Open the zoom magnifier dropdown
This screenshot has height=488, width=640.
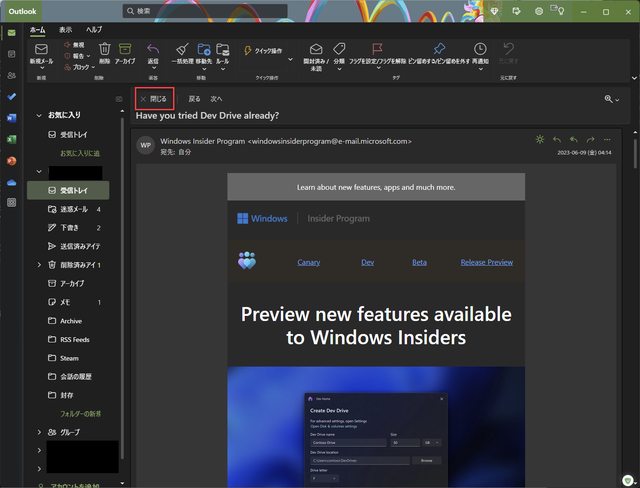point(610,99)
